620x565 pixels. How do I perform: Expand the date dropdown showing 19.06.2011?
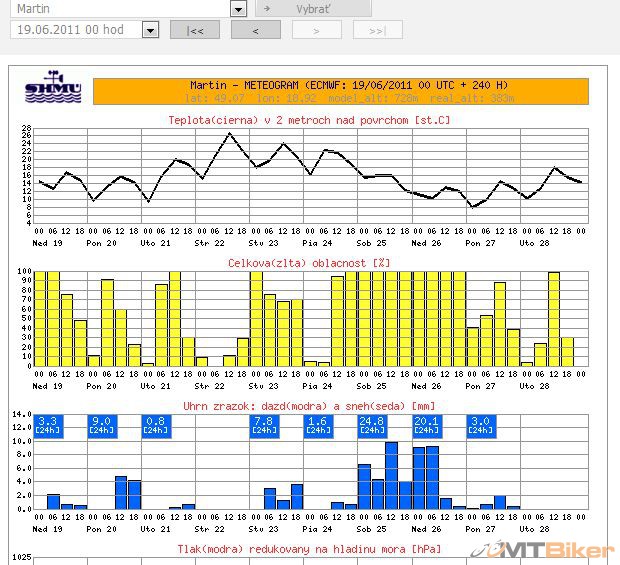coord(150,30)
